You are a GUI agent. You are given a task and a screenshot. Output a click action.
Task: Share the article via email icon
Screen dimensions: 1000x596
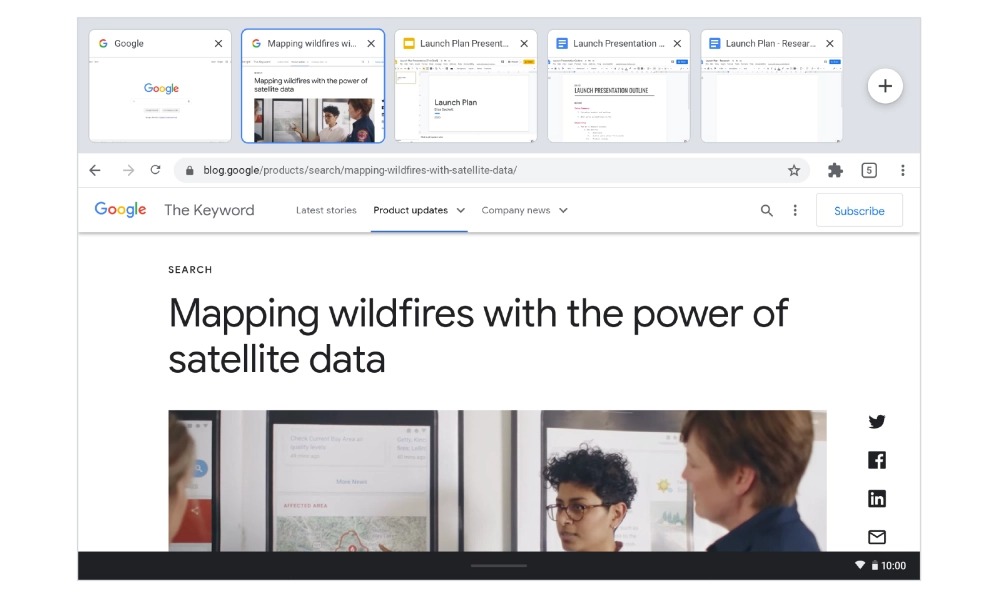[x=877, y=537]
